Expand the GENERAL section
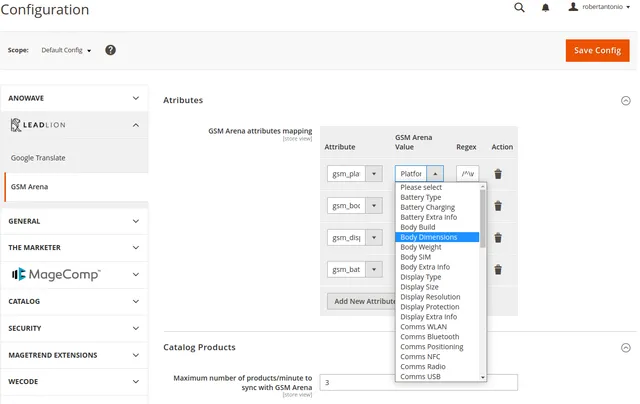The width and height of the screenshot is (640, 404). tap(74, 221)
